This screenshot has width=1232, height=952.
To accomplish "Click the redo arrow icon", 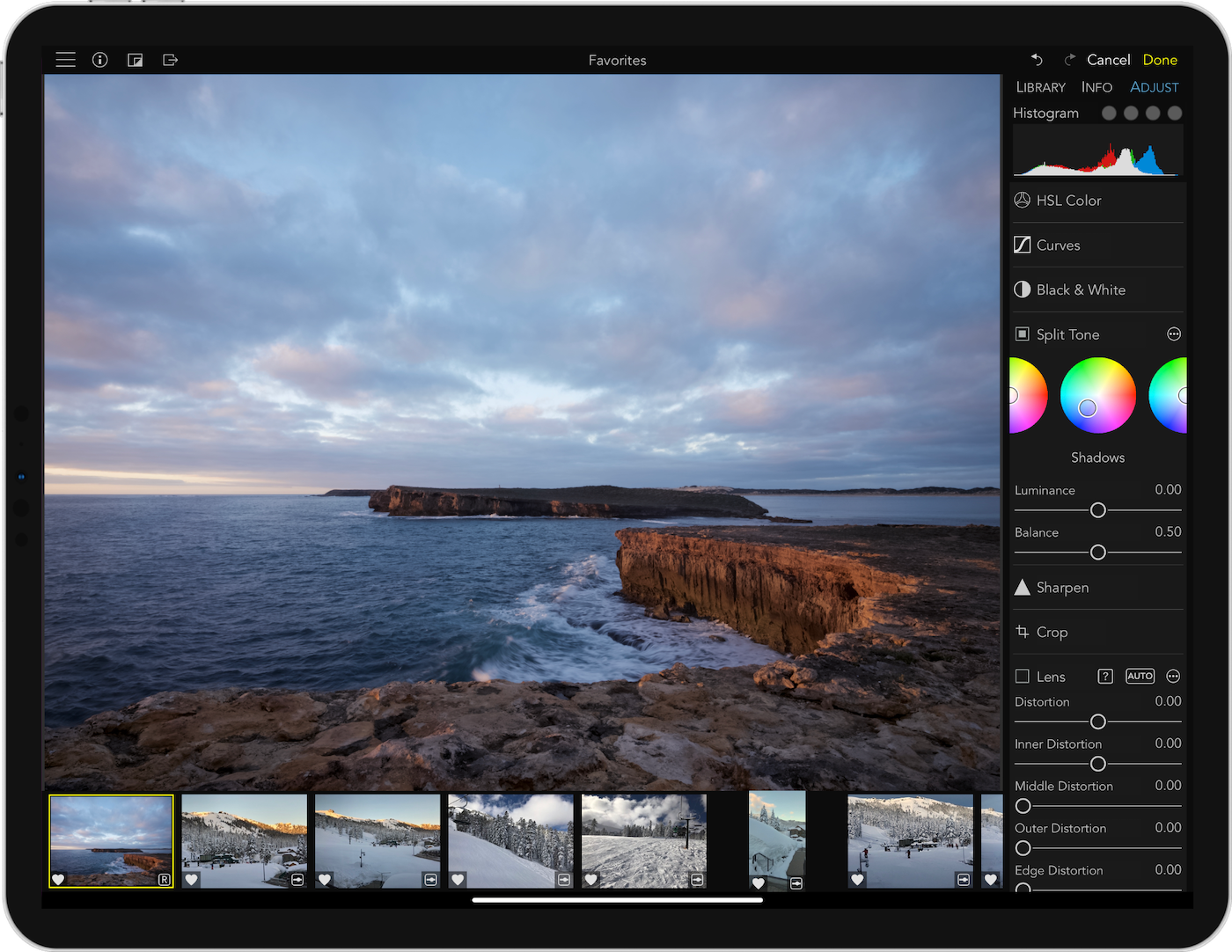I will tap(1069, 60).
